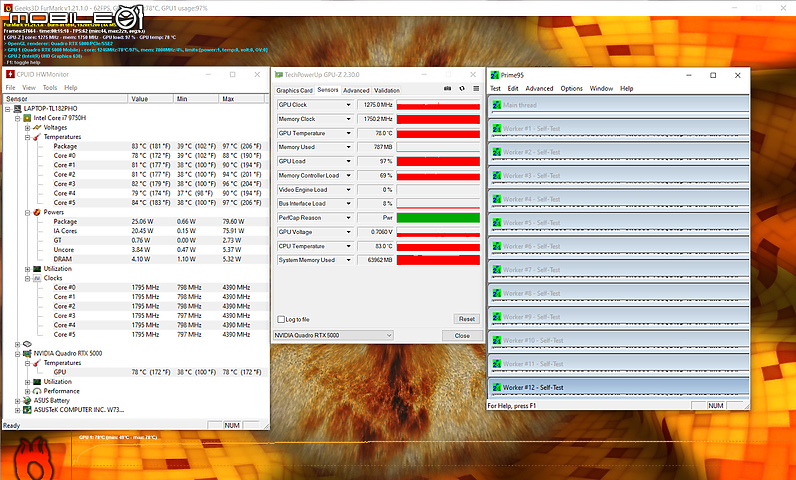
Task: Open Prime95 Advanced menu
Action: click(539, 88)
